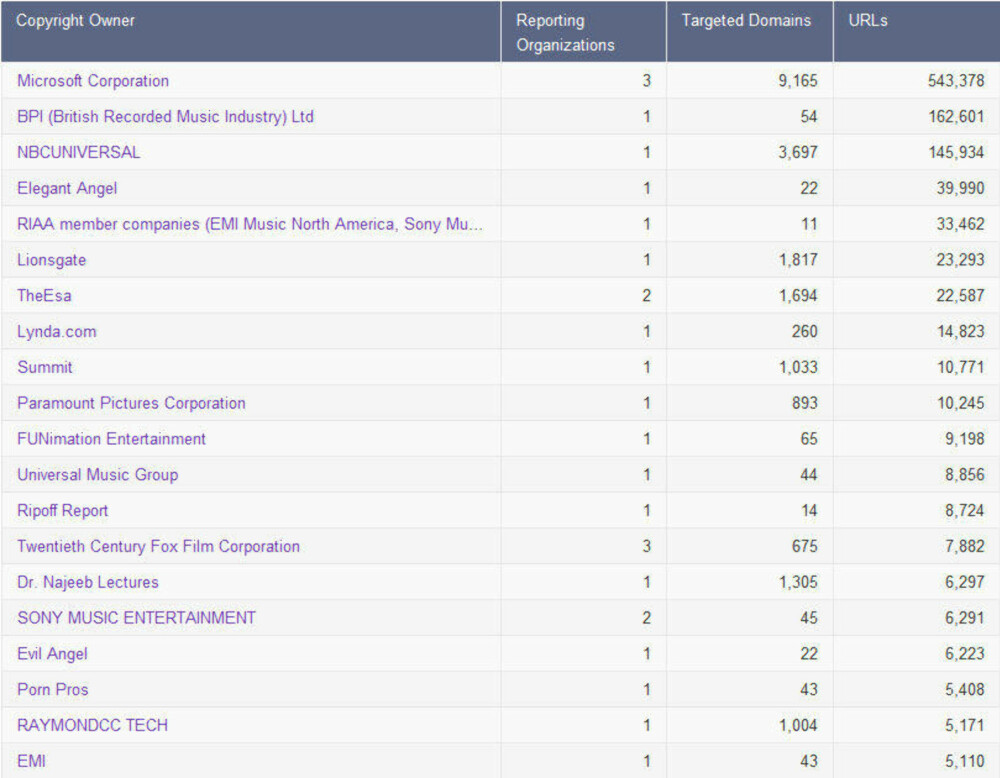Viewport: 1000px width, 778px height.
Task: Open the SONY MUSIC ENTERTAINMENT link
Action: [x=136, y=618]
